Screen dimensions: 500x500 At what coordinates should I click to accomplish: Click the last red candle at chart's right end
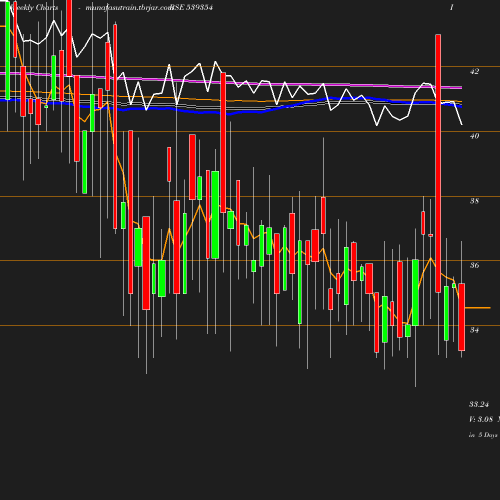(x=462, y=317)
